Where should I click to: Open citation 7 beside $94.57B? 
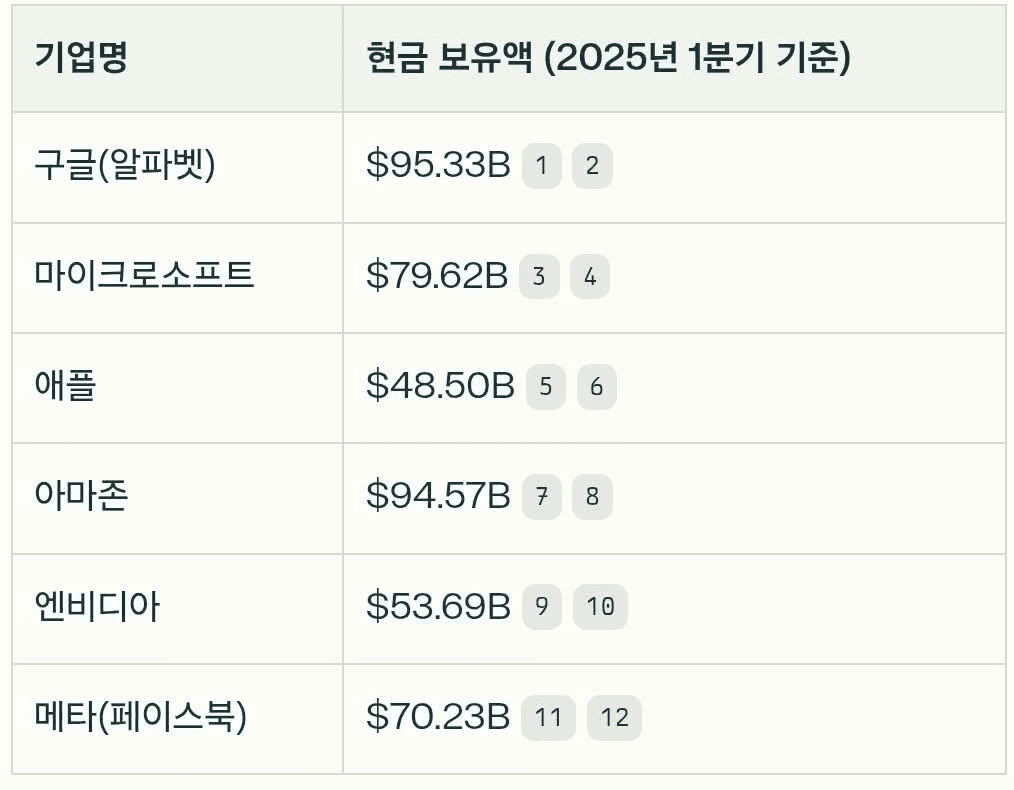(542, 496)
